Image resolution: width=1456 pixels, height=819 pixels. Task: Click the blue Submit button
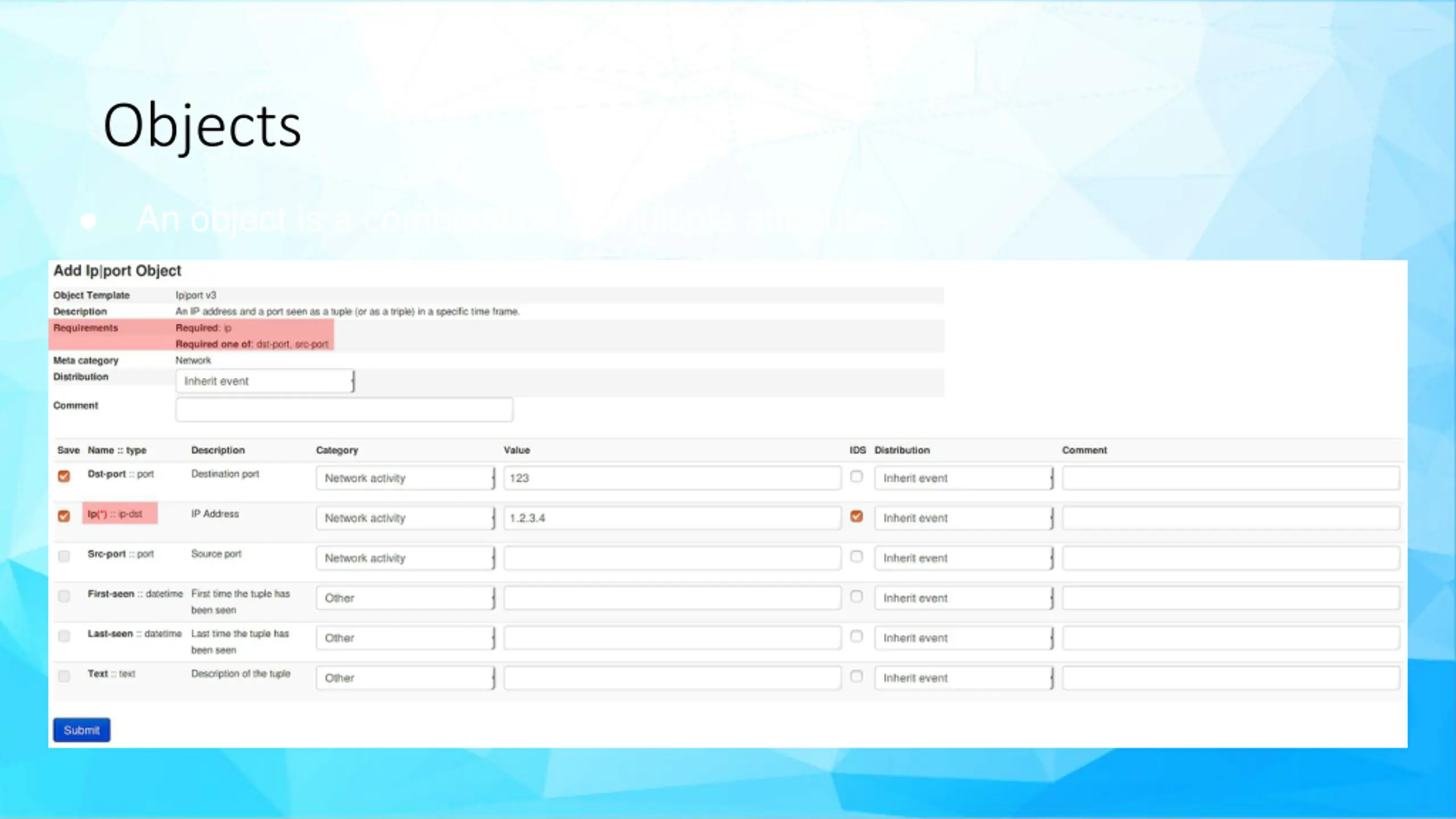tap(81, 730)
